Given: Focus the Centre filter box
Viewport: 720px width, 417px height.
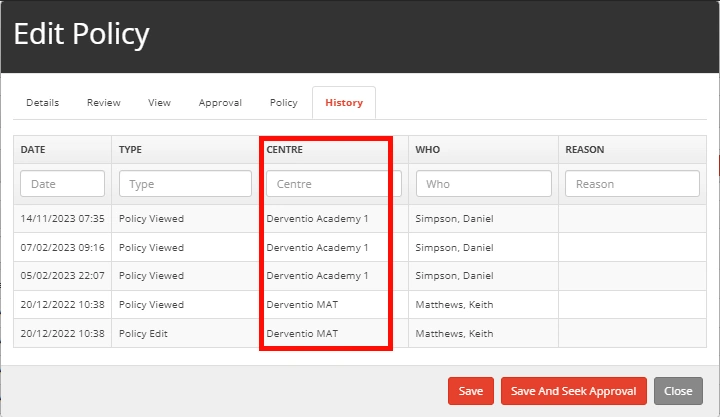Looking at the screenshot, I should [333, 184].
